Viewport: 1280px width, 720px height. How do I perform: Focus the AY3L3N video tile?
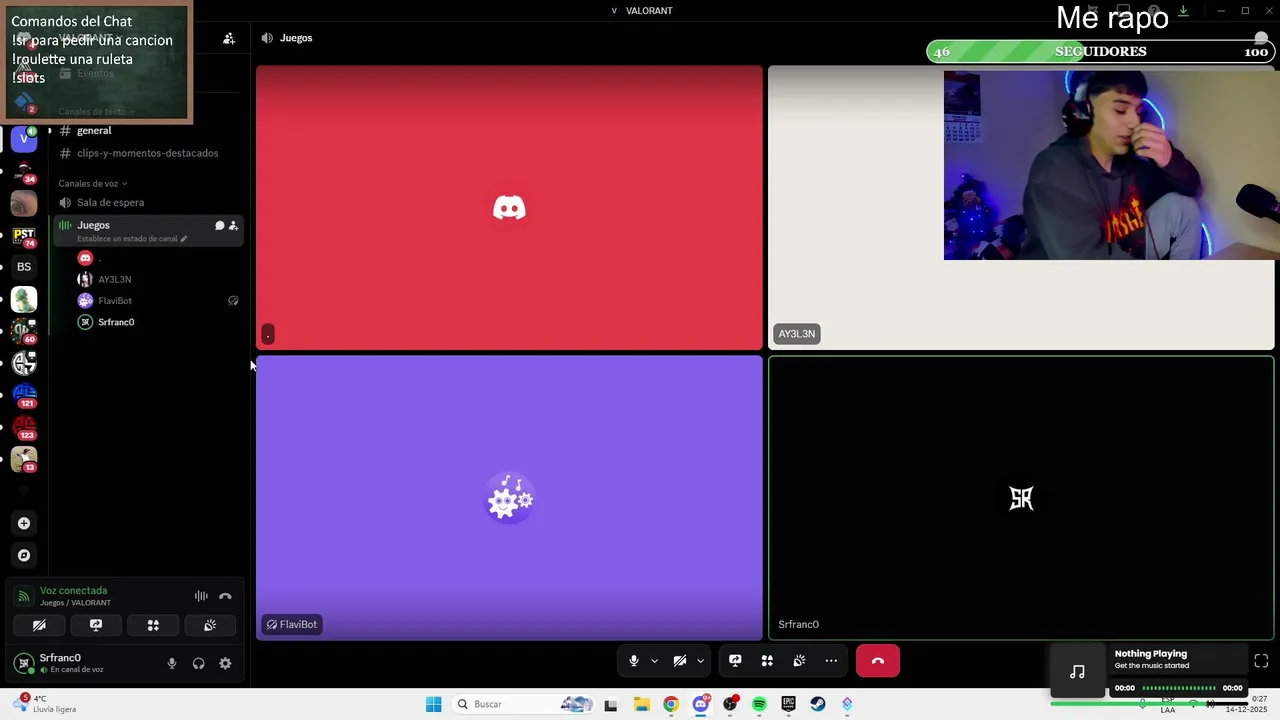[x=1021, y=208]
